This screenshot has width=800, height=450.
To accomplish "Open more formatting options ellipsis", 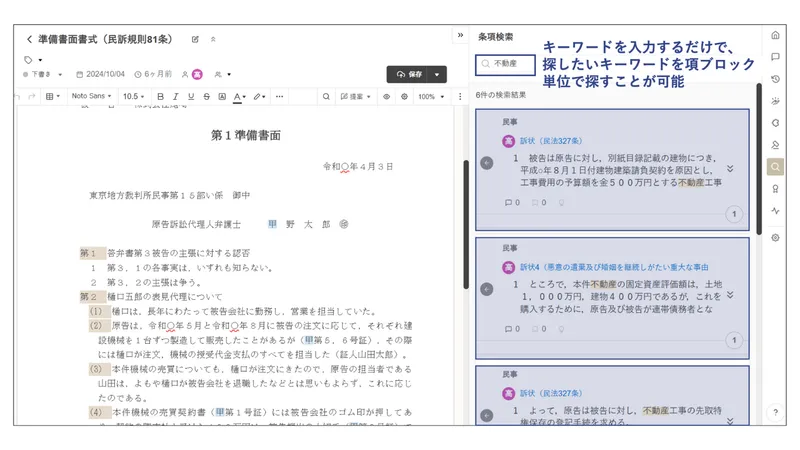I will click(x=279, y=96).
